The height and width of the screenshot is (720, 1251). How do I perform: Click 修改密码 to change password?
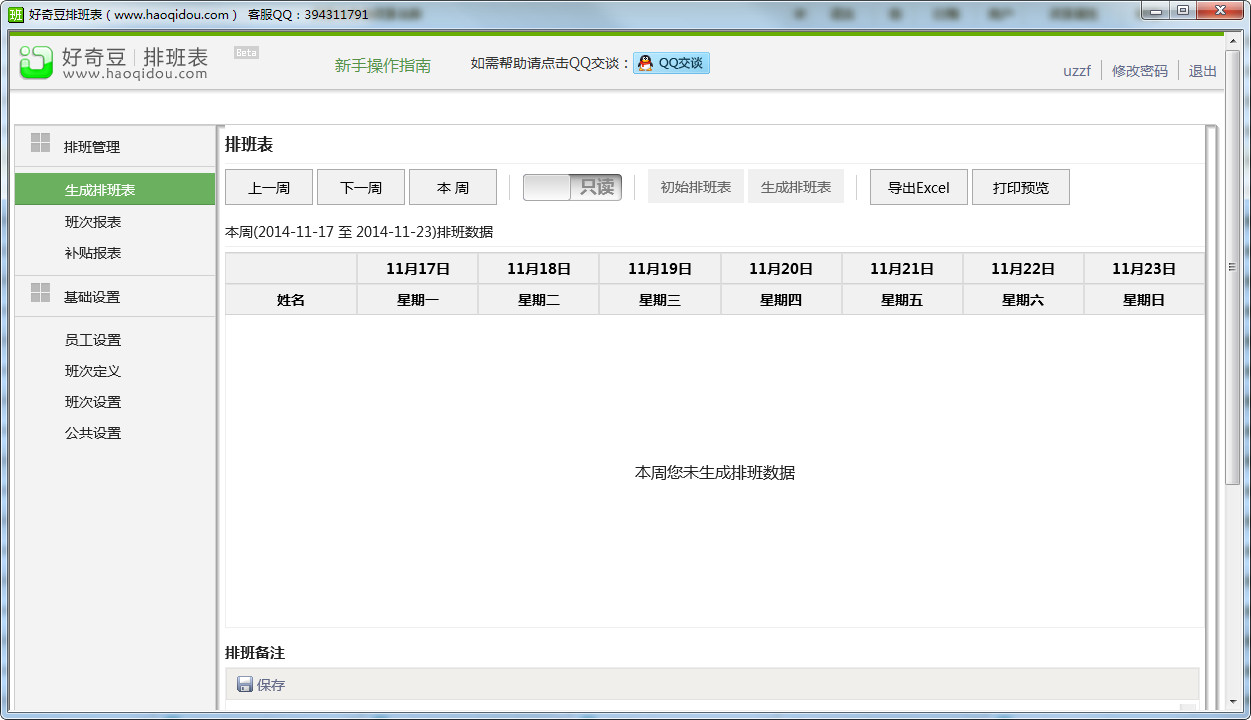[x=1139, y=71]
